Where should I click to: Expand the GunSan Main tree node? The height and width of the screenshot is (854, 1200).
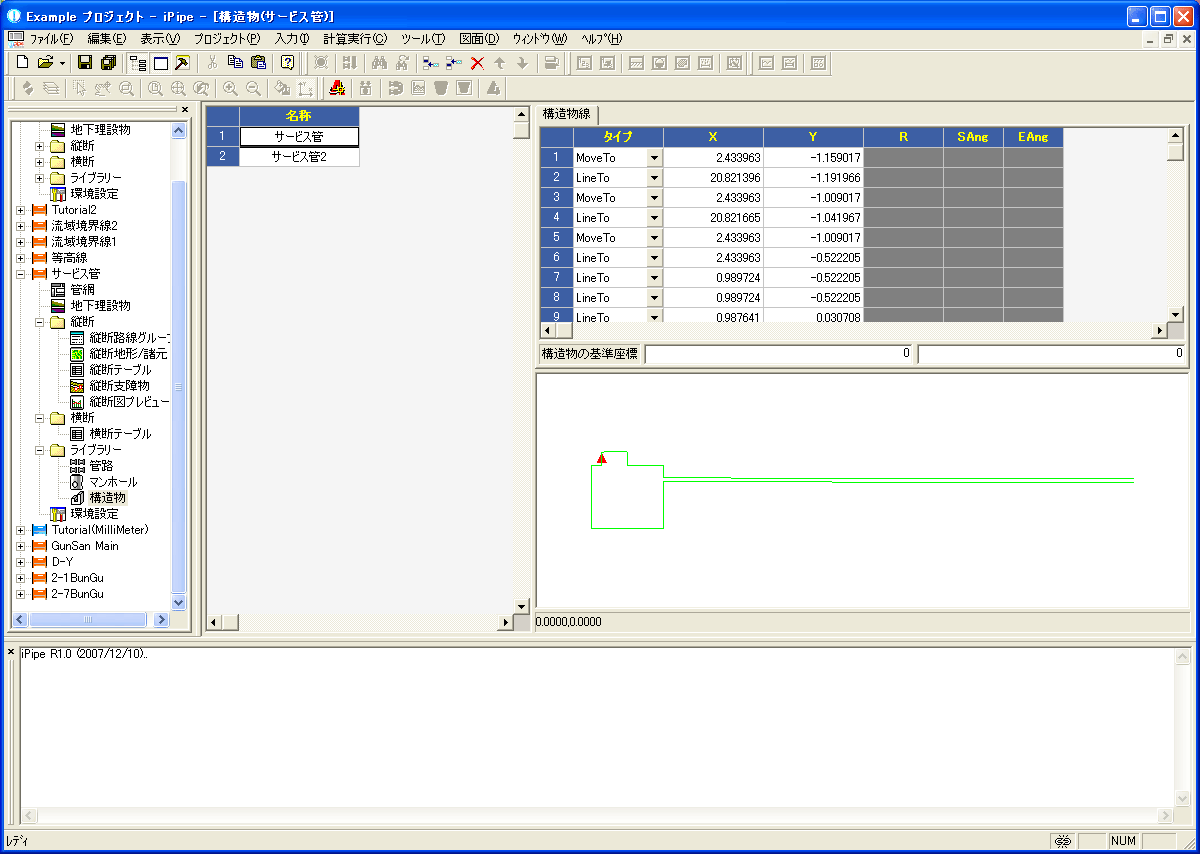[21, 546]
